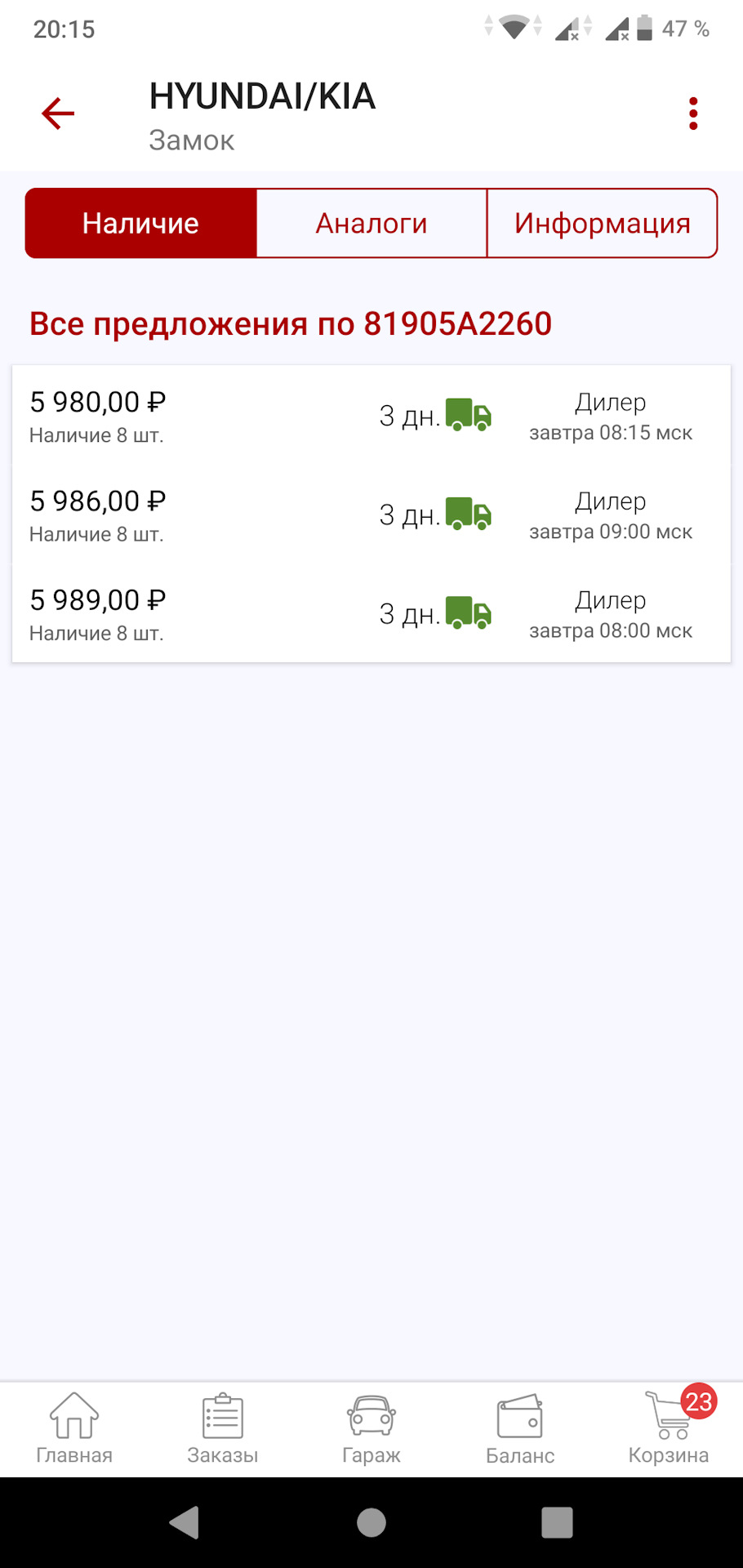This screenshot has width=743, height=1568.
Task: Tap the cart badge showing 23
Action: [x=699, y=1401]
